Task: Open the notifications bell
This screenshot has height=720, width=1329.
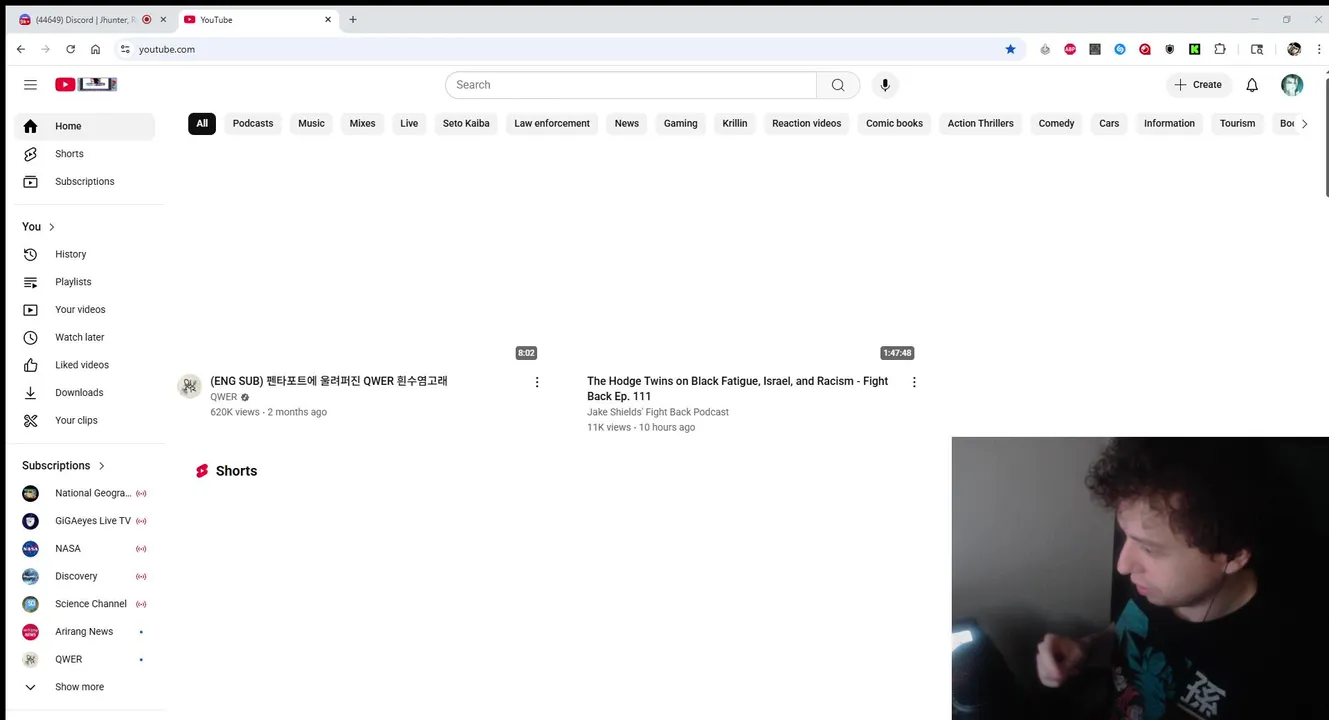Action: [x=1252, y=85]
